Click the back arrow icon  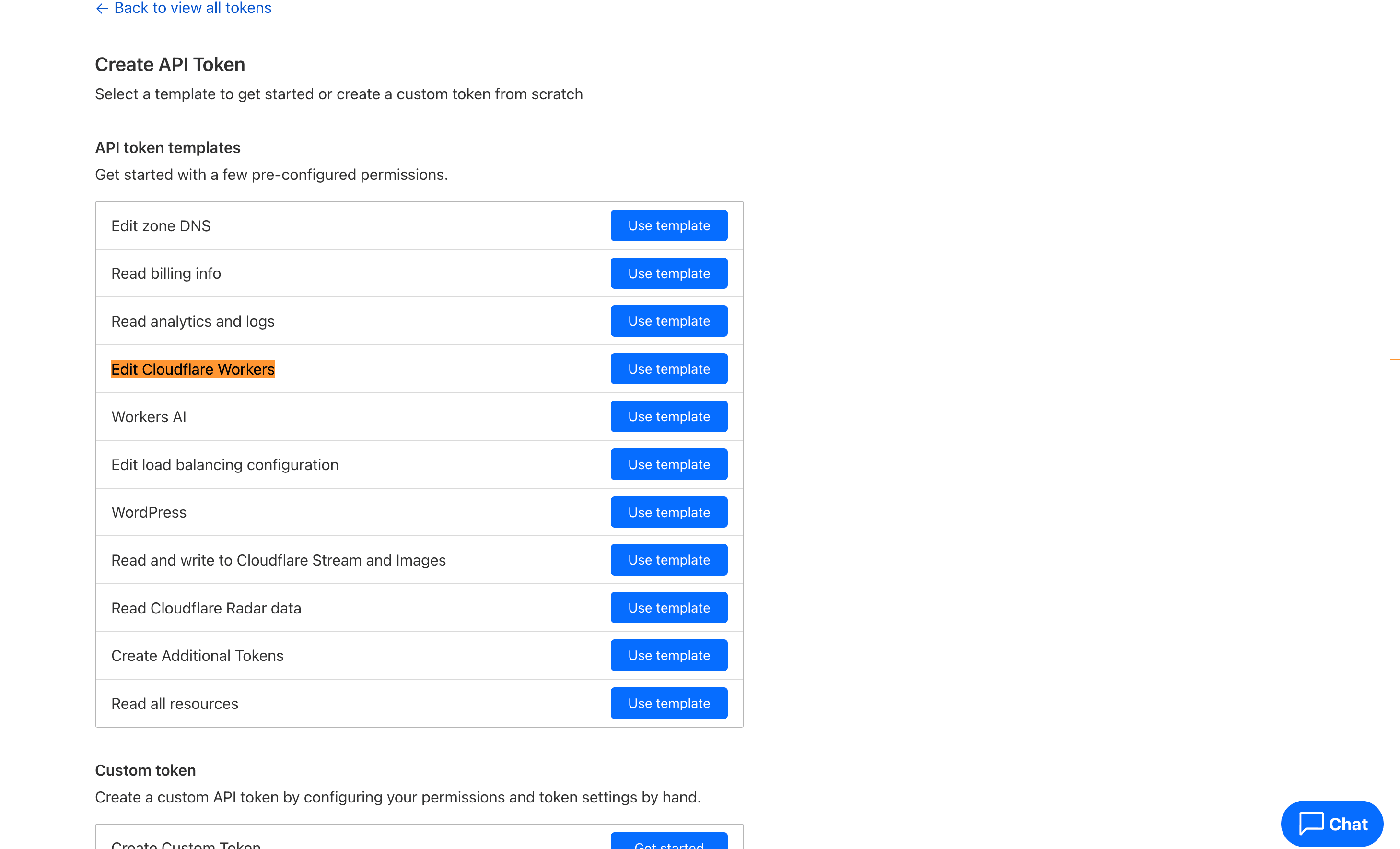point(102,9)
